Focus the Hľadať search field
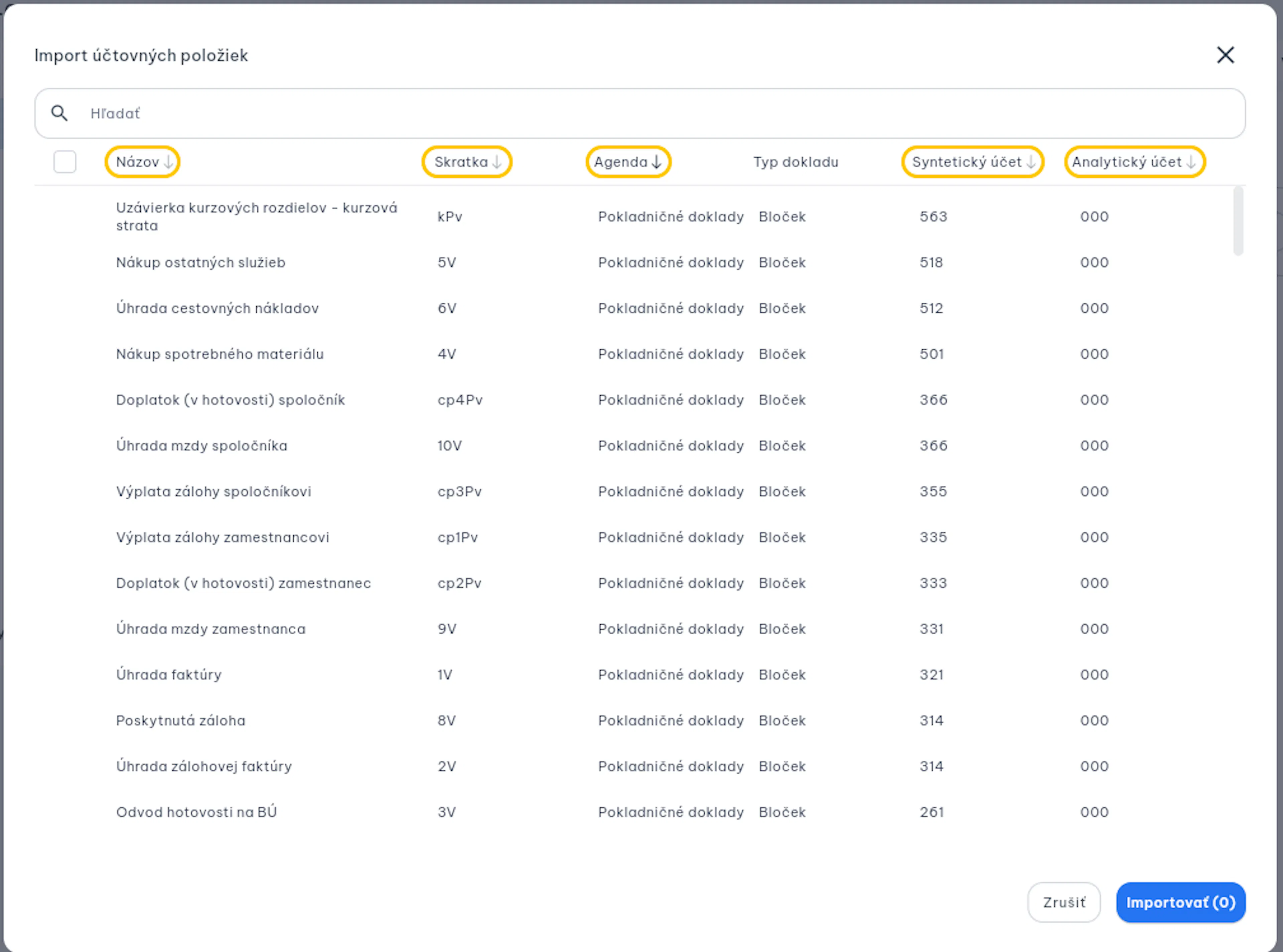Viewport: 1283px width, 952px height. coord(640,114)
